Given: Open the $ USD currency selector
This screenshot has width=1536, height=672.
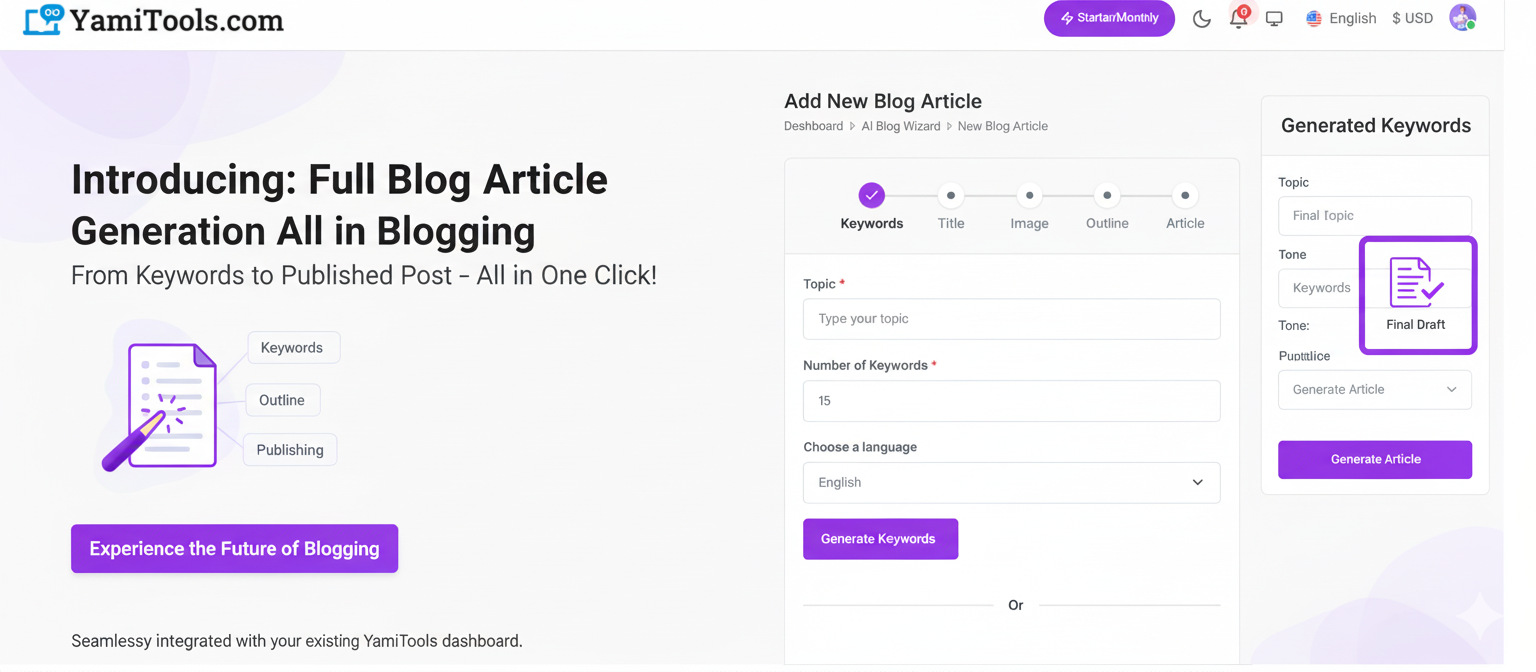Looking at the screenshot, I should tap(1412, 19).
